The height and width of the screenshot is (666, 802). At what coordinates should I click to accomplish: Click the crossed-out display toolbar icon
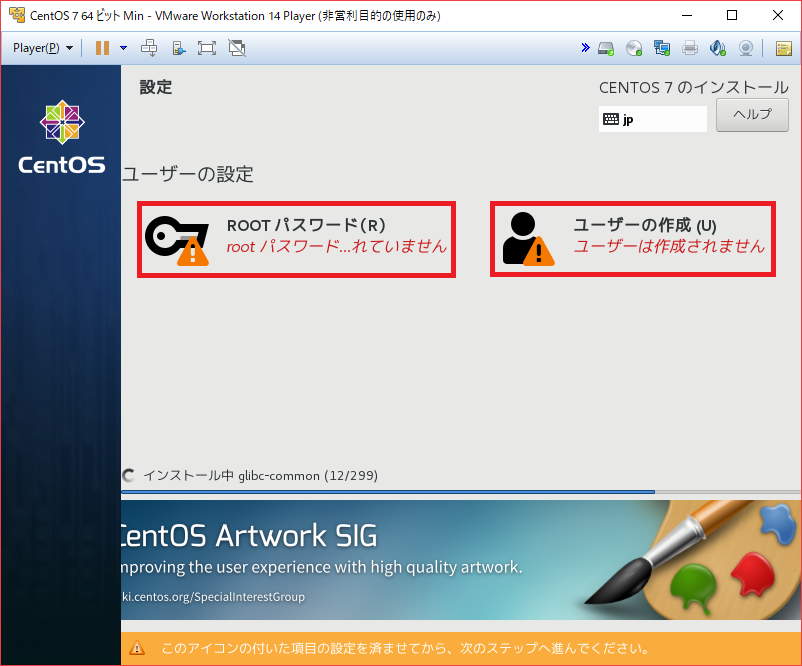pyautogui.click(x=237, y=48)
